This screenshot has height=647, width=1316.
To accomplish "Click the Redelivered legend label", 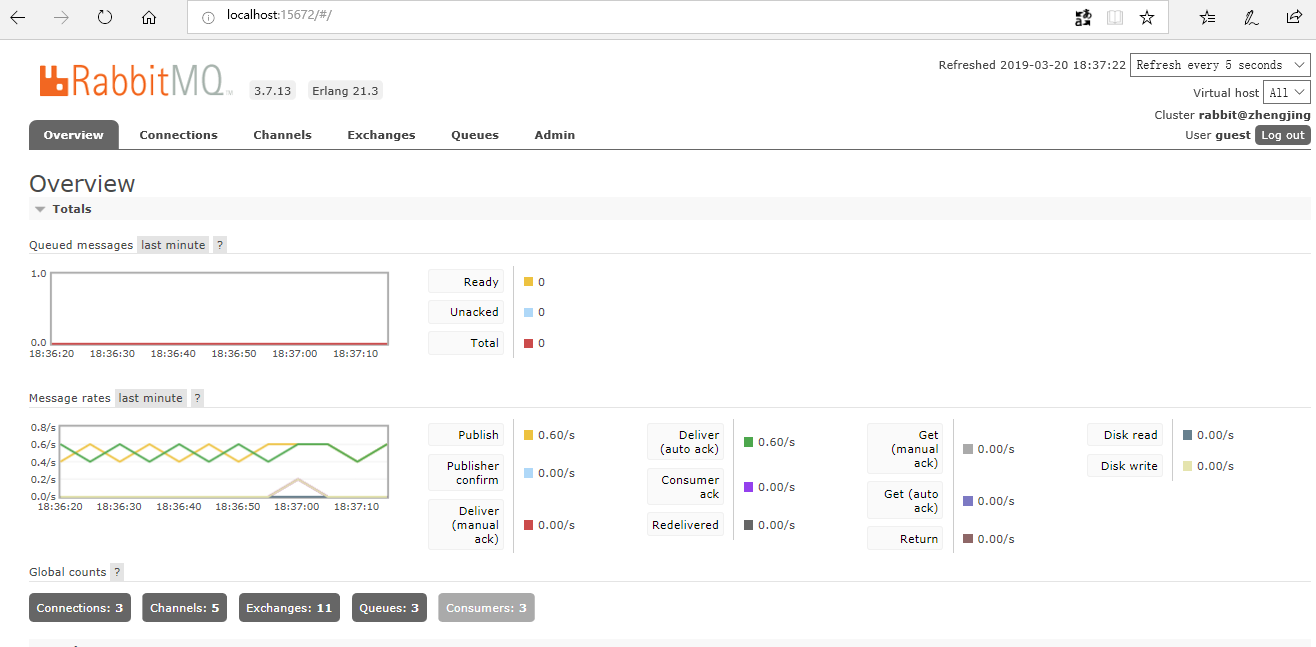I will 686,525.
